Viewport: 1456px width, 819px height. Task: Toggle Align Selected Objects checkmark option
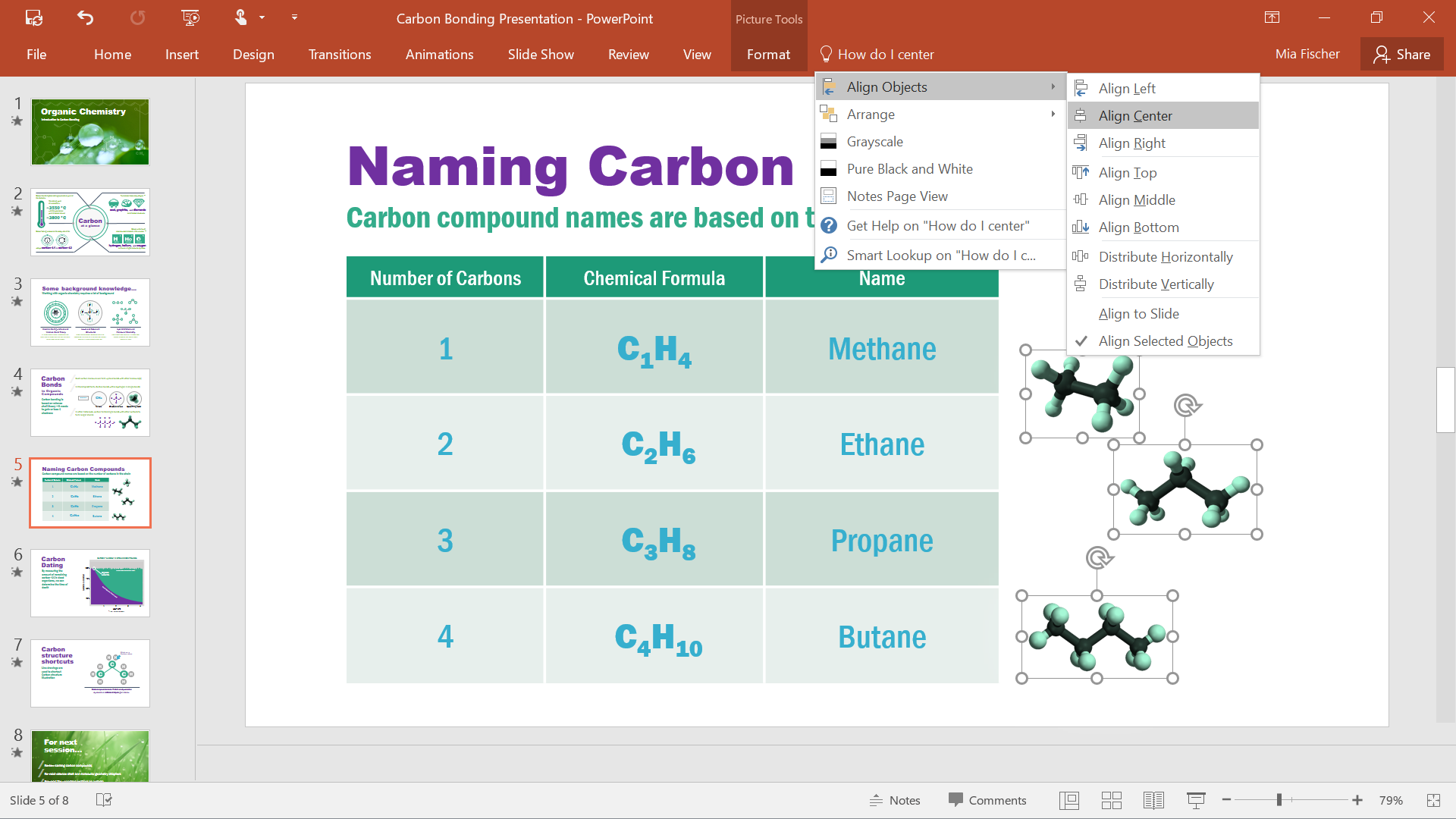(1165, 341)
